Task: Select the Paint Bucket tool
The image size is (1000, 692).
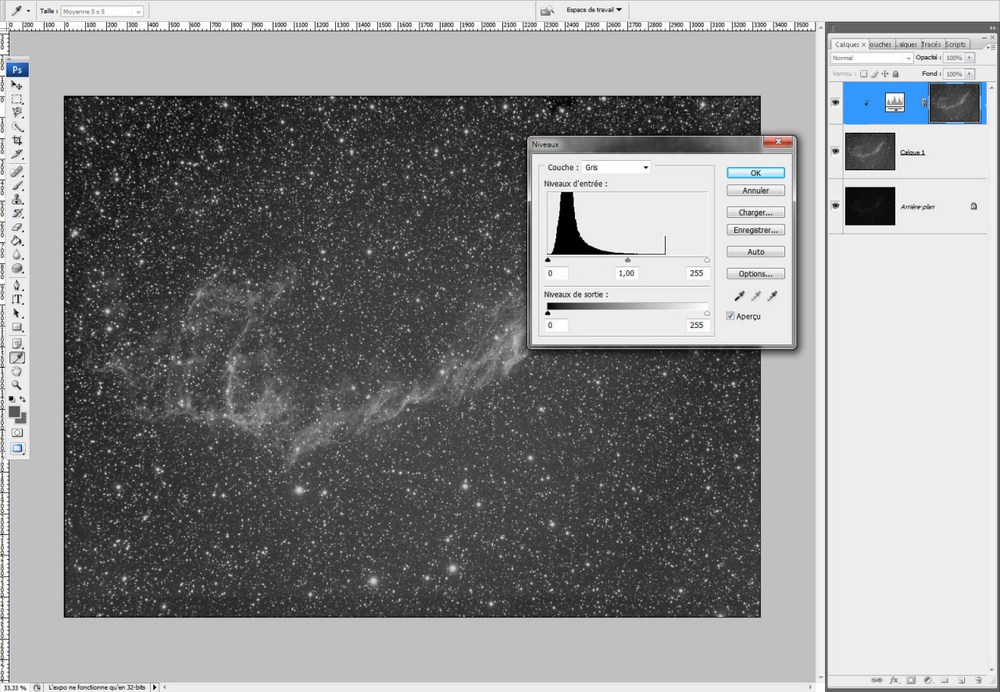Action: (x=17, y=240)
